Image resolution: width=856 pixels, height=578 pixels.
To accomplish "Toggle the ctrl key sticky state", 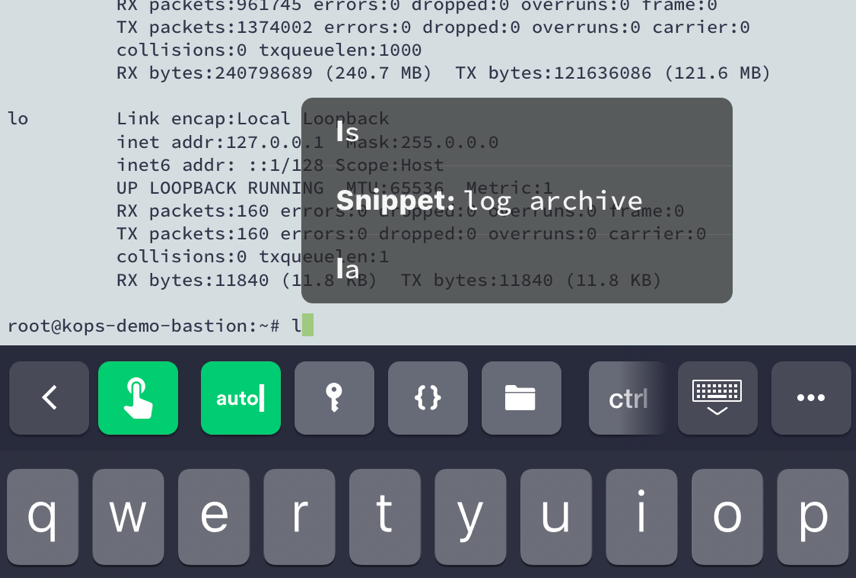I will pos(628,398).
